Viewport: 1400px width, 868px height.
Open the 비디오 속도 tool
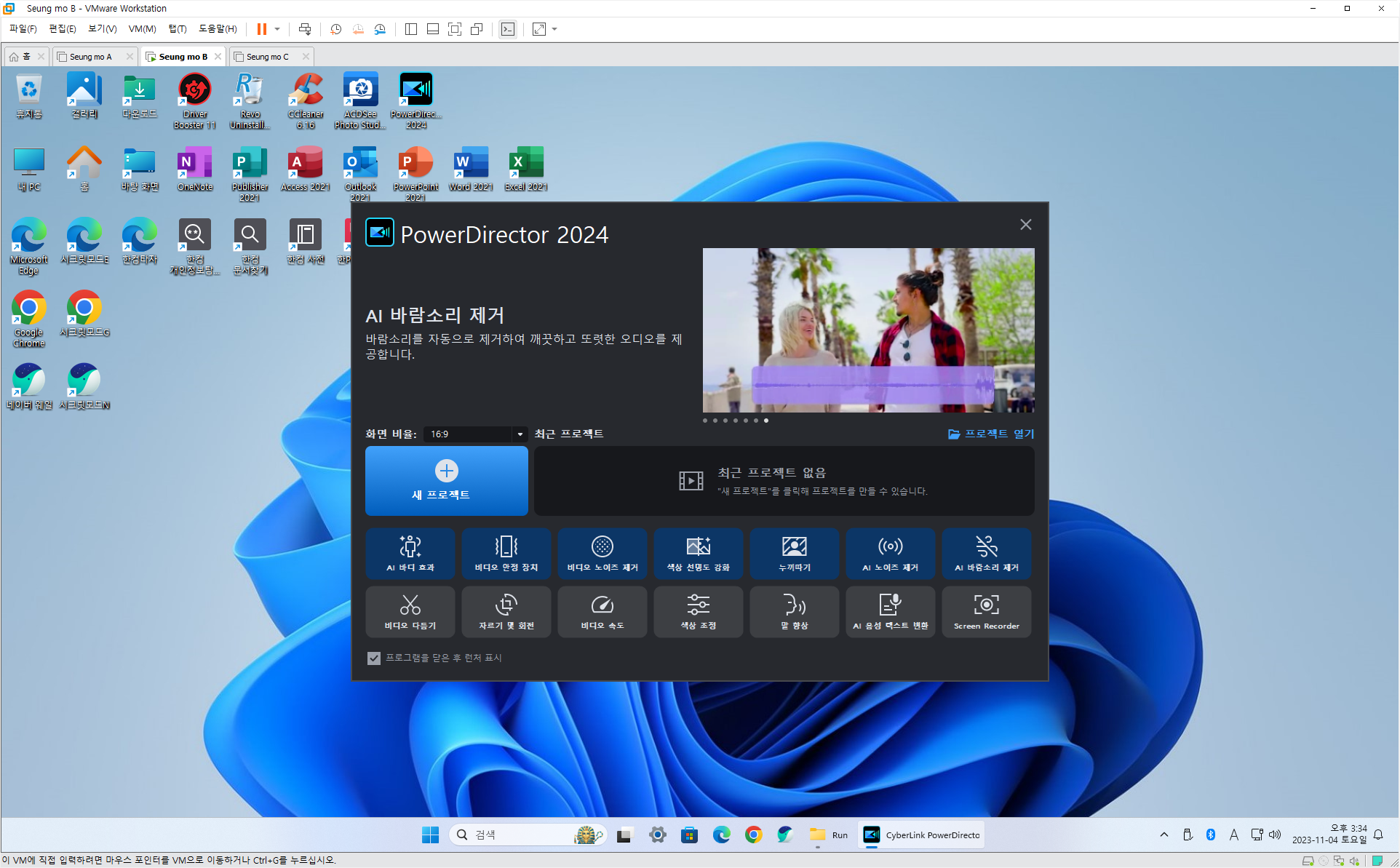tap(602, 612)
